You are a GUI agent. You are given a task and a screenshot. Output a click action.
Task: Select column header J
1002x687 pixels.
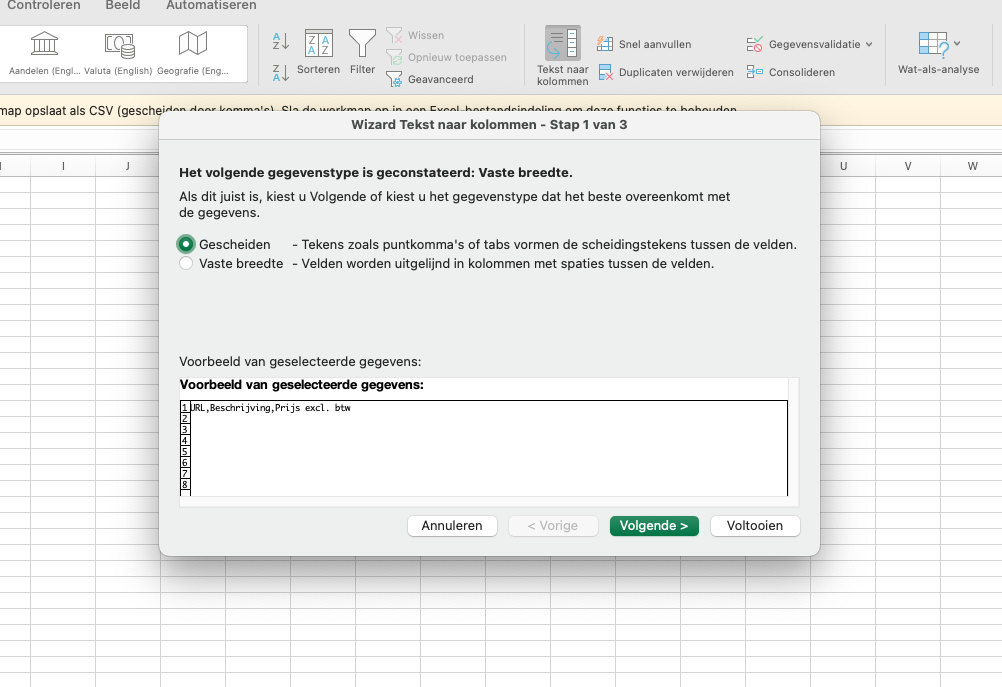(x=128, y=166)
